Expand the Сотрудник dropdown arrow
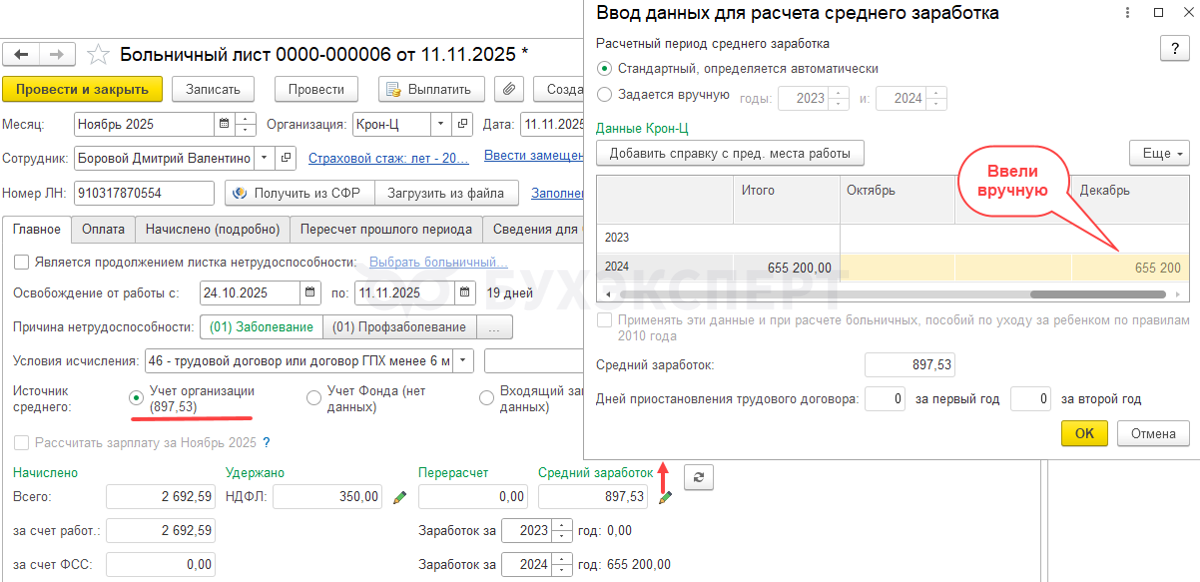 pyautogui.click(x=264, y=158)
